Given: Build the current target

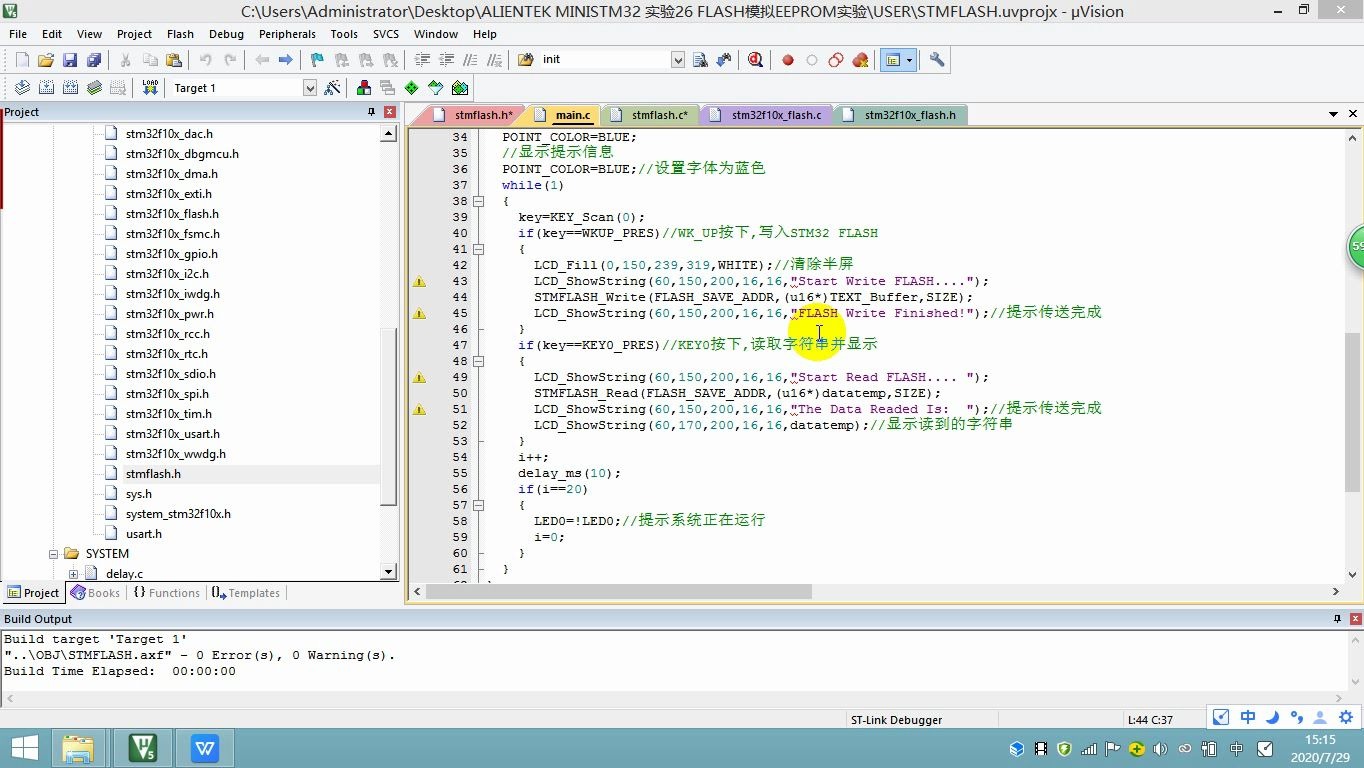Looking at the screenshot, I should pos(46,88).
